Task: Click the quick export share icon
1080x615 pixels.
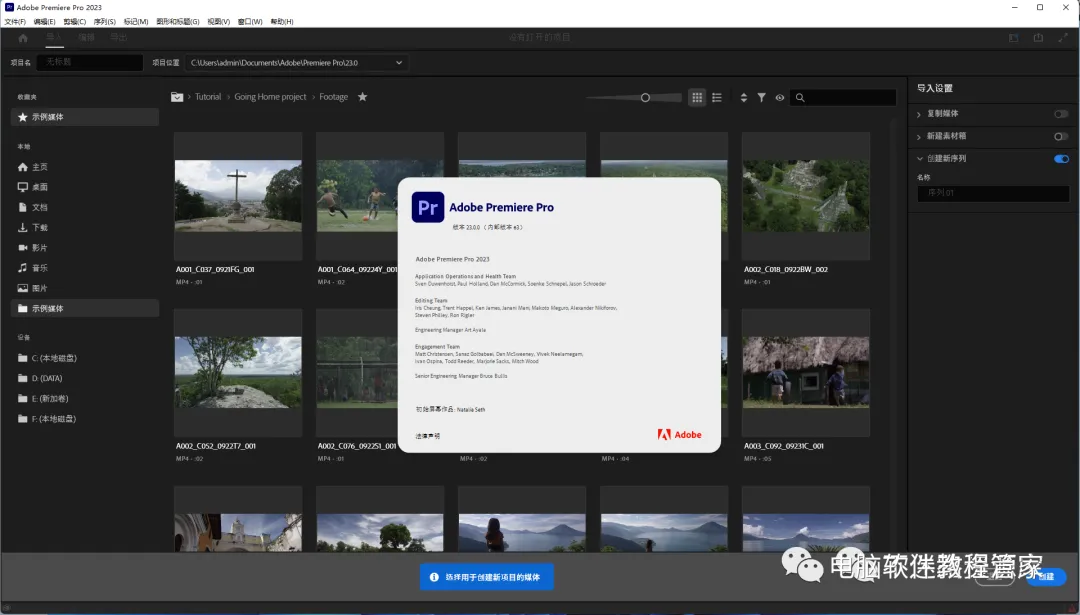Action: (1038, 38)
